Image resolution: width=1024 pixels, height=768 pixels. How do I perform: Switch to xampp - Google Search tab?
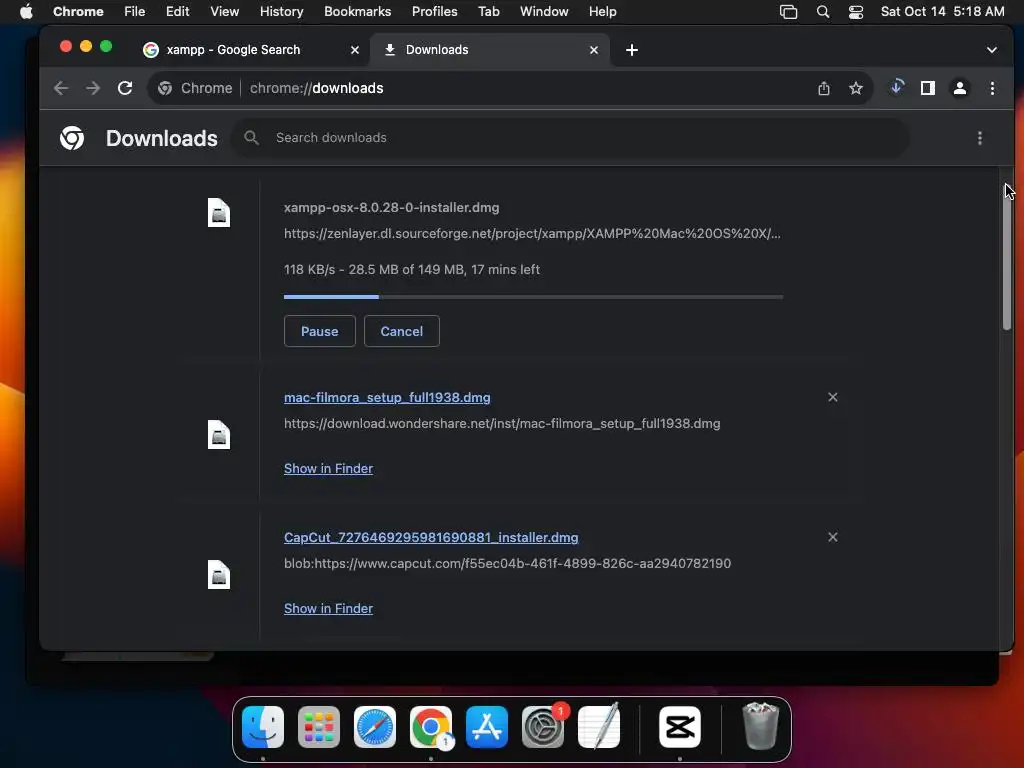[x=251, y=50]
